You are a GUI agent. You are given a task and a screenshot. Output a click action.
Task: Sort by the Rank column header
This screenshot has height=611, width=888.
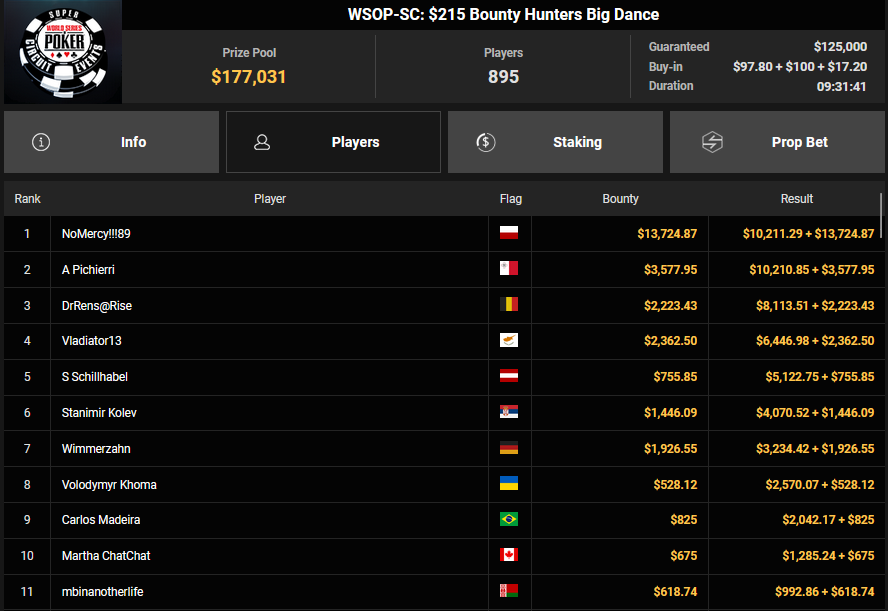coord(27,199)
